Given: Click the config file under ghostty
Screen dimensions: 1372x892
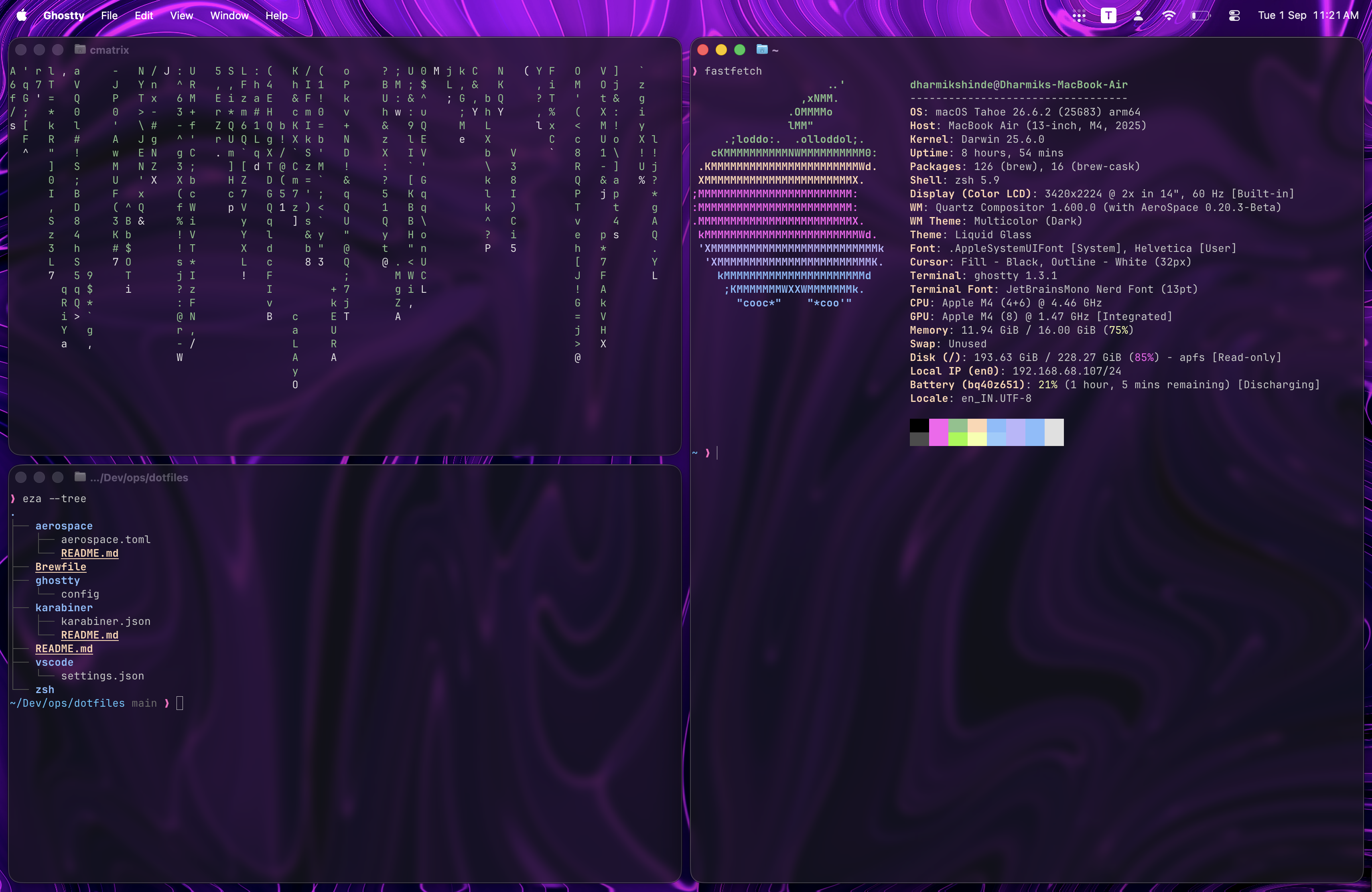Looking at the screenshot, I should [80, 594].
